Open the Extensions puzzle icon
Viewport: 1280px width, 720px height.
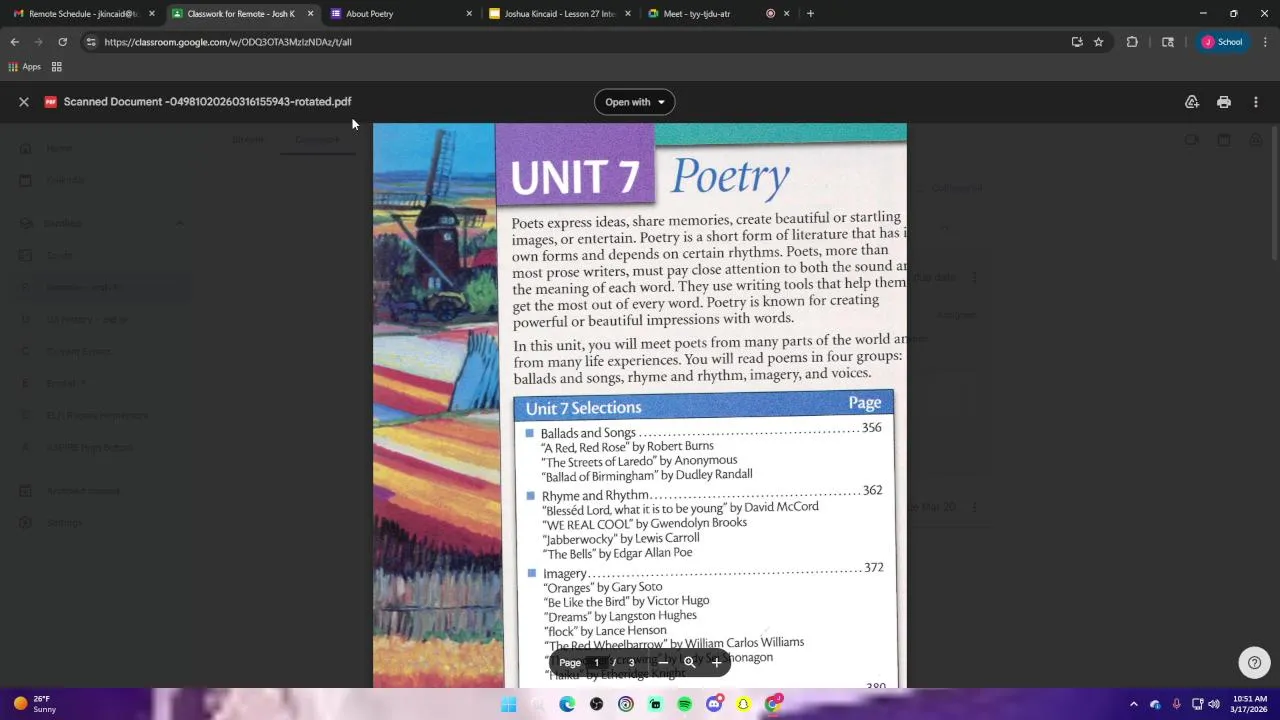1132,42
